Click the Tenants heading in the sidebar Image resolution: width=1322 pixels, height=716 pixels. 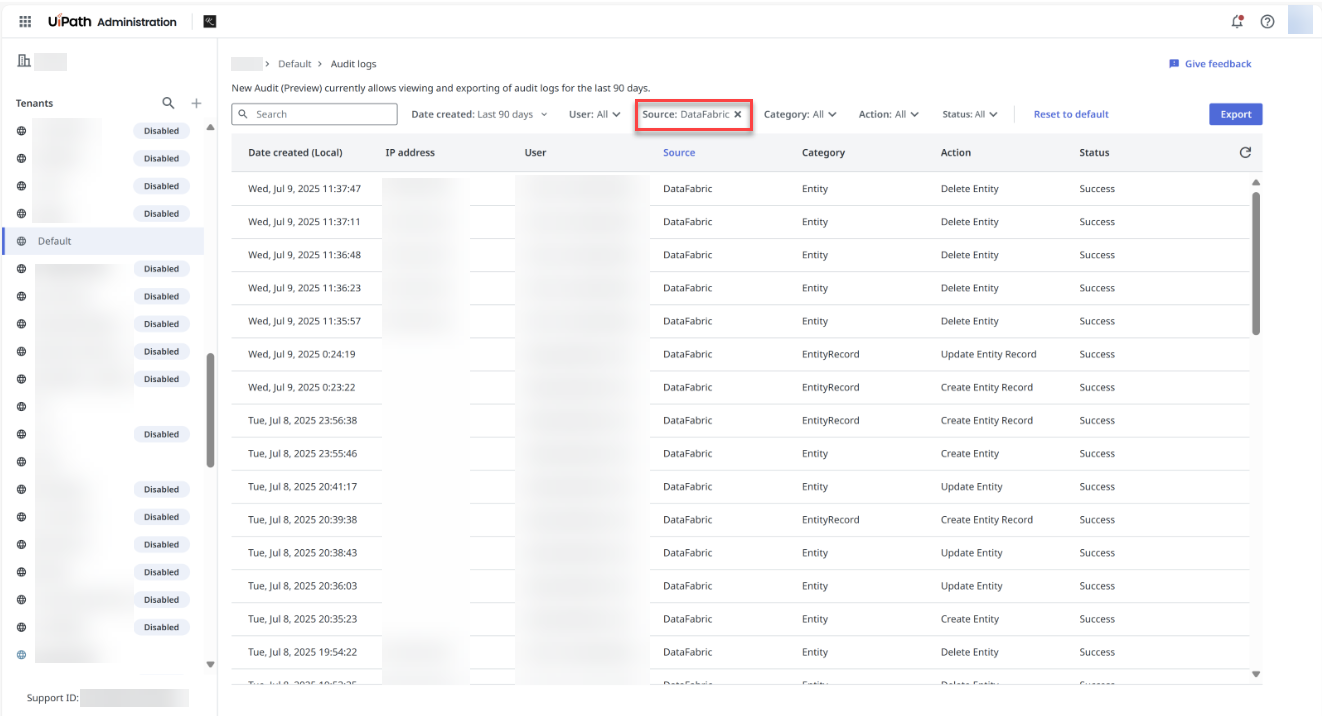35,103
